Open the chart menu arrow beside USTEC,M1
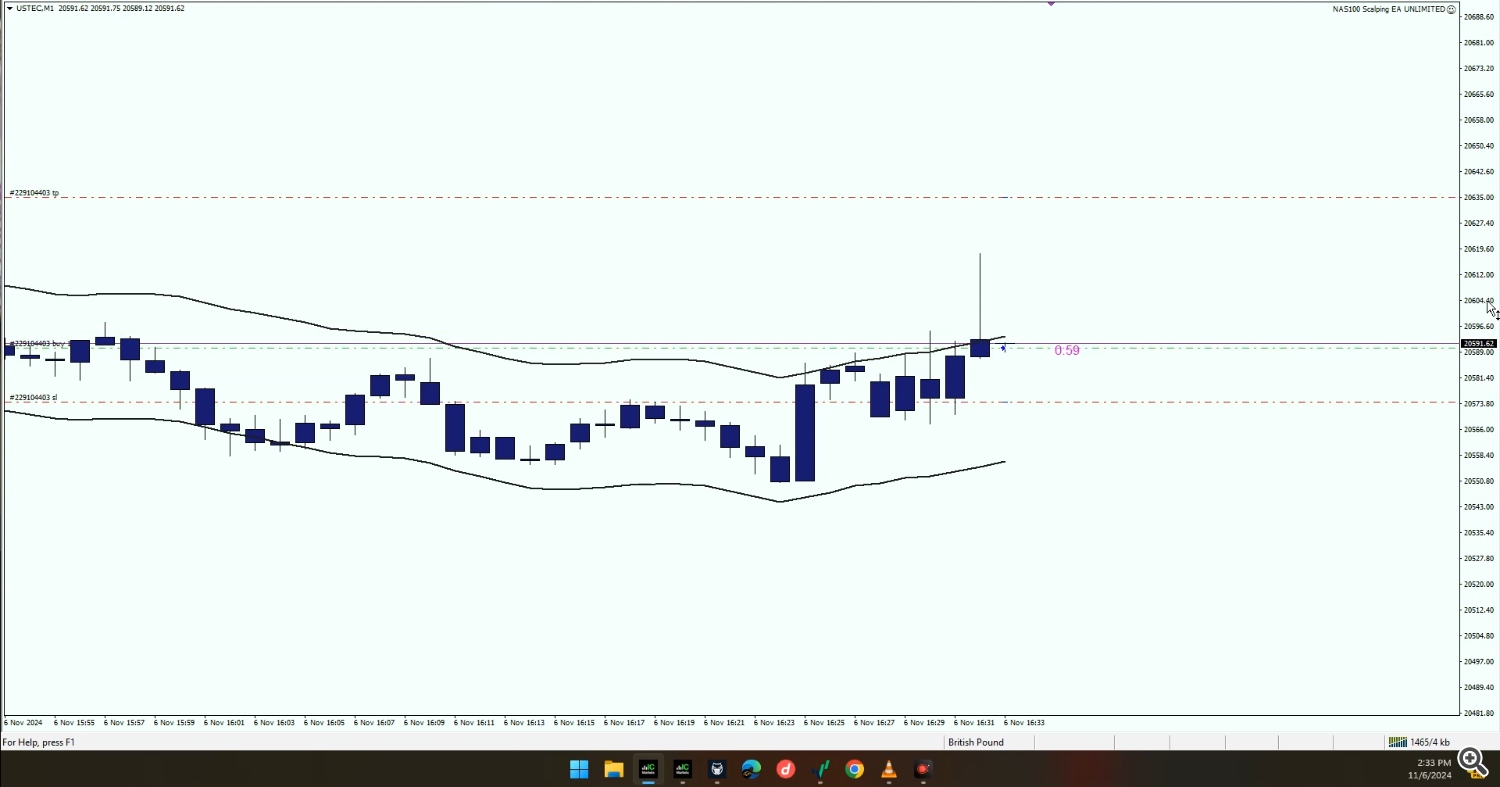1500x787 pixels. click(9, 8)
